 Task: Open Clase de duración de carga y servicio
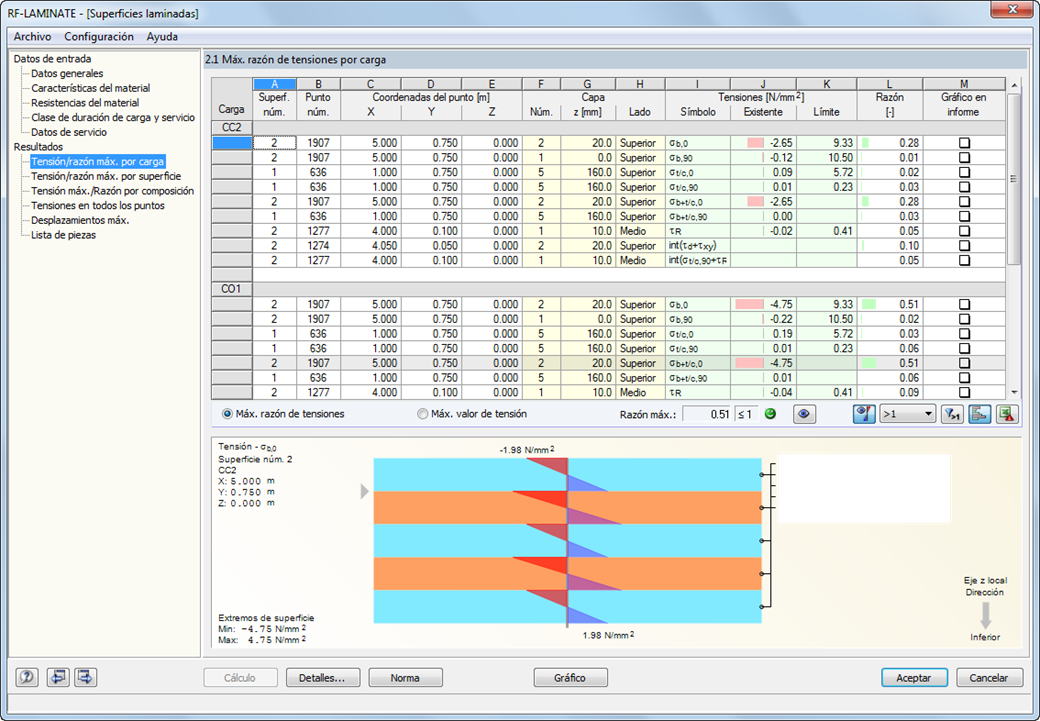pos(113,117)
